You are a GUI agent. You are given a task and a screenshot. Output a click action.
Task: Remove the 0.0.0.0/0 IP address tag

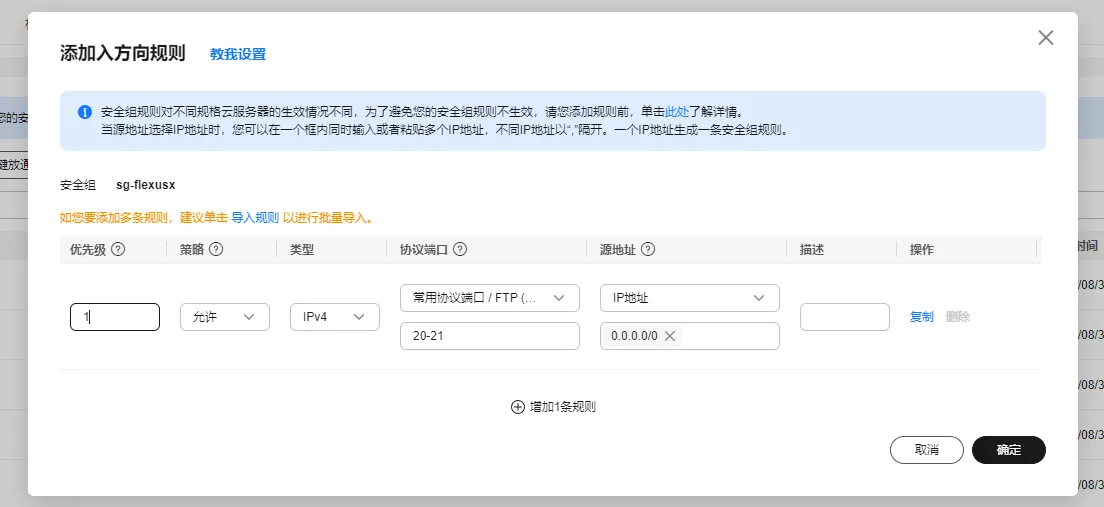(670, 336)
